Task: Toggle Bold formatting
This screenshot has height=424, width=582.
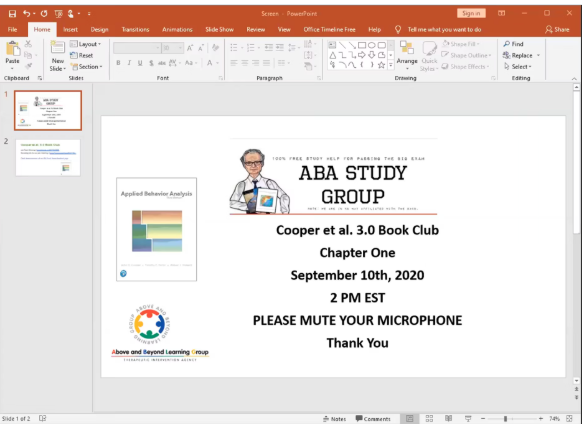Action: coord(118,63)
